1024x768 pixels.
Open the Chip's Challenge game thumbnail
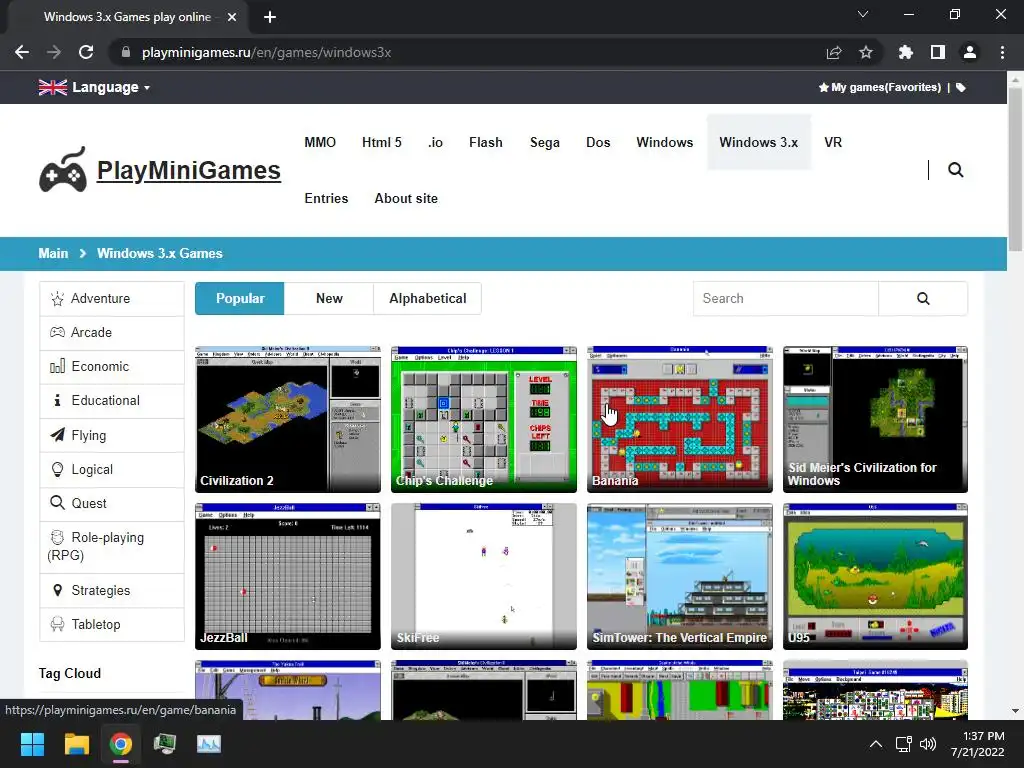tap(484, 419)
